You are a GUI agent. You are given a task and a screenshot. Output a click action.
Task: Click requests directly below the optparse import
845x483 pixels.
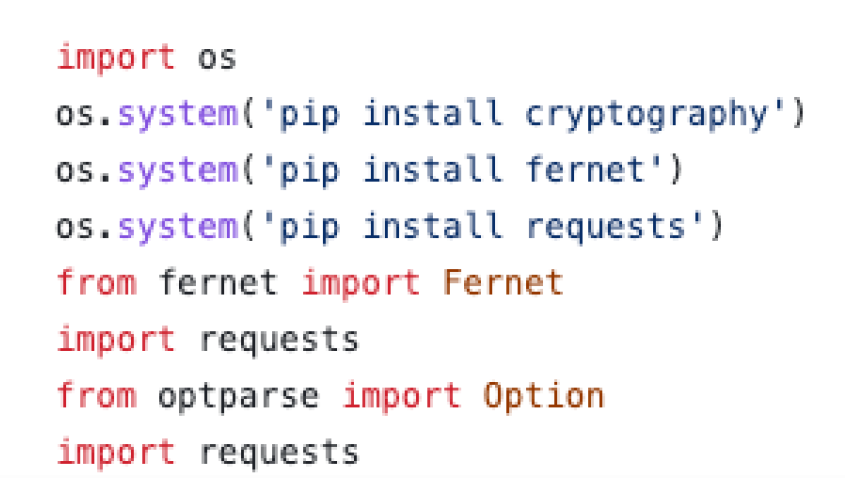278,452
